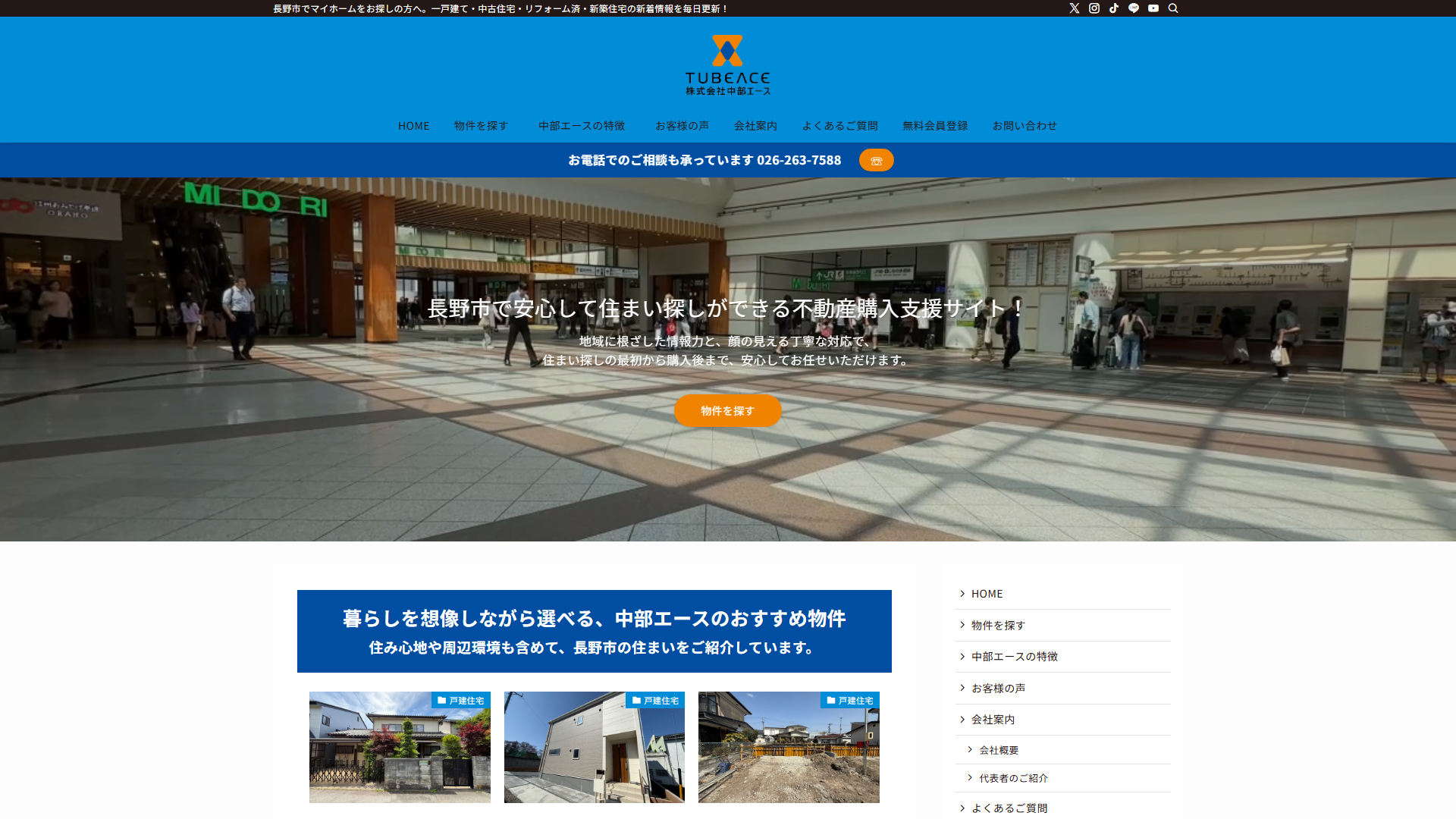Open 中部エースの特徴 in main navigation

click(x=582, y=126)
